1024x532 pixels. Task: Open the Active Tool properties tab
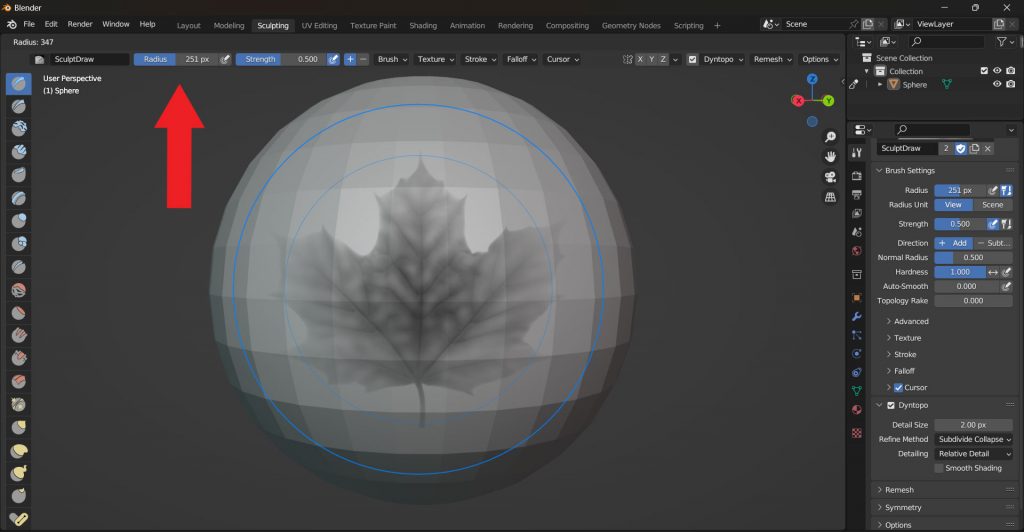[x=857, y=152]
